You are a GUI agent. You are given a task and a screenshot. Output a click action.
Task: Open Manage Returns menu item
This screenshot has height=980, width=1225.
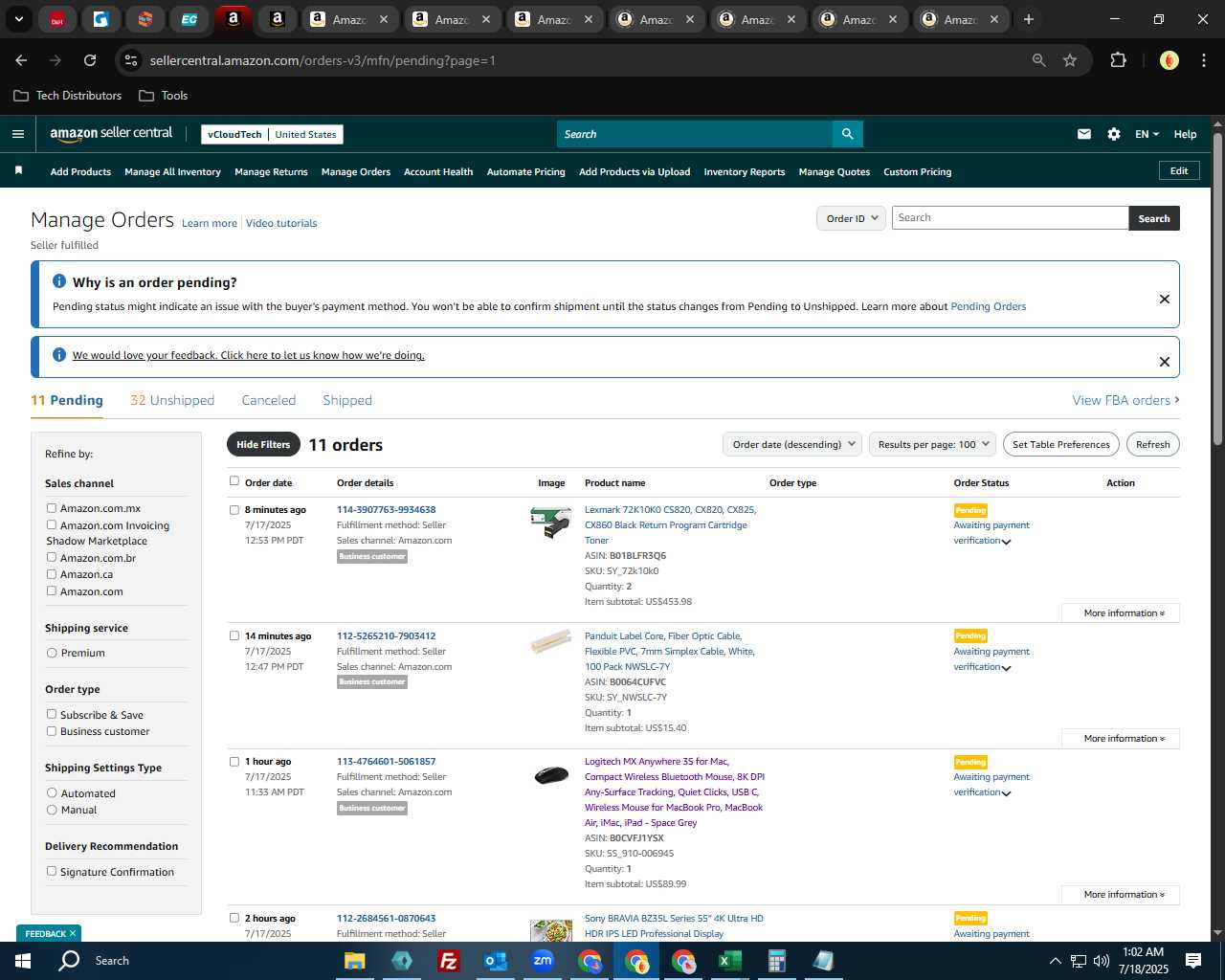tap(271, 172)
